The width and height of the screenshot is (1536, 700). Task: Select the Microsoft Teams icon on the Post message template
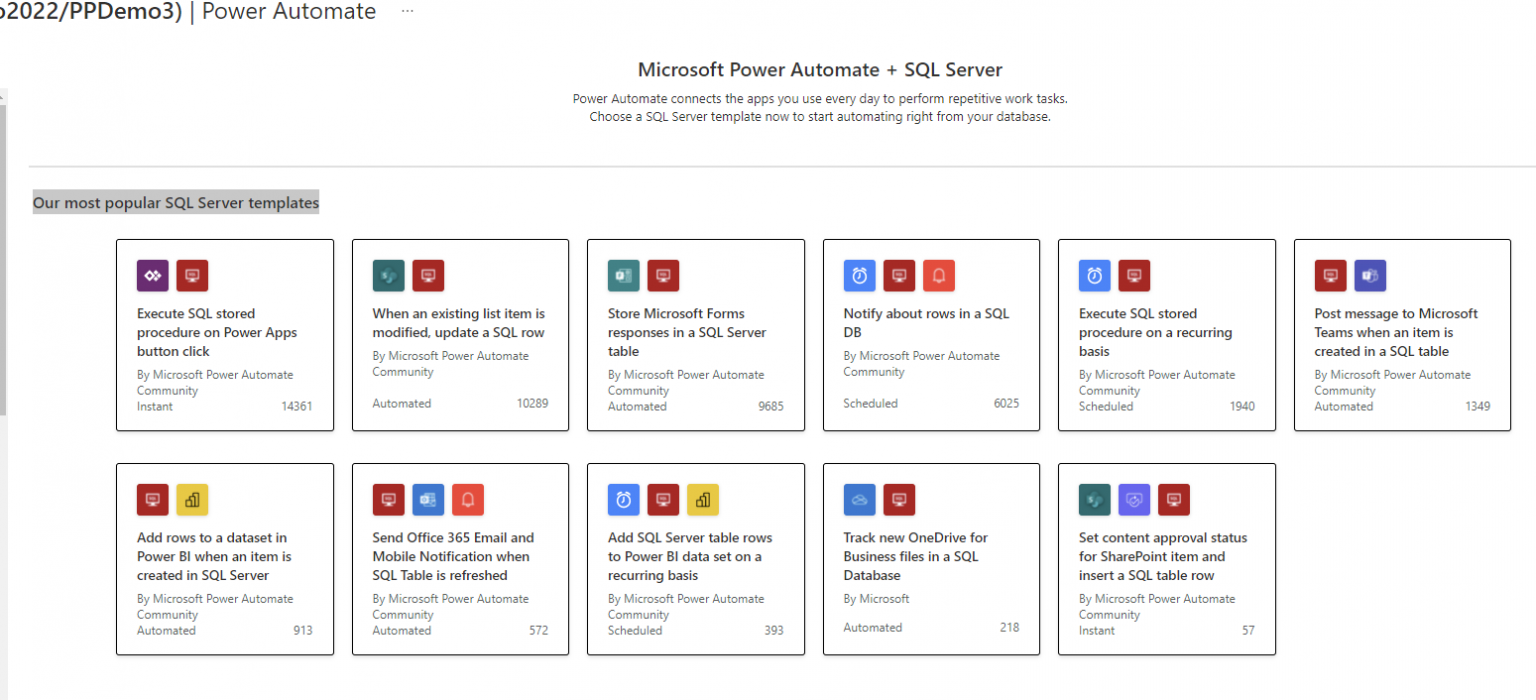coord(1370,275)
